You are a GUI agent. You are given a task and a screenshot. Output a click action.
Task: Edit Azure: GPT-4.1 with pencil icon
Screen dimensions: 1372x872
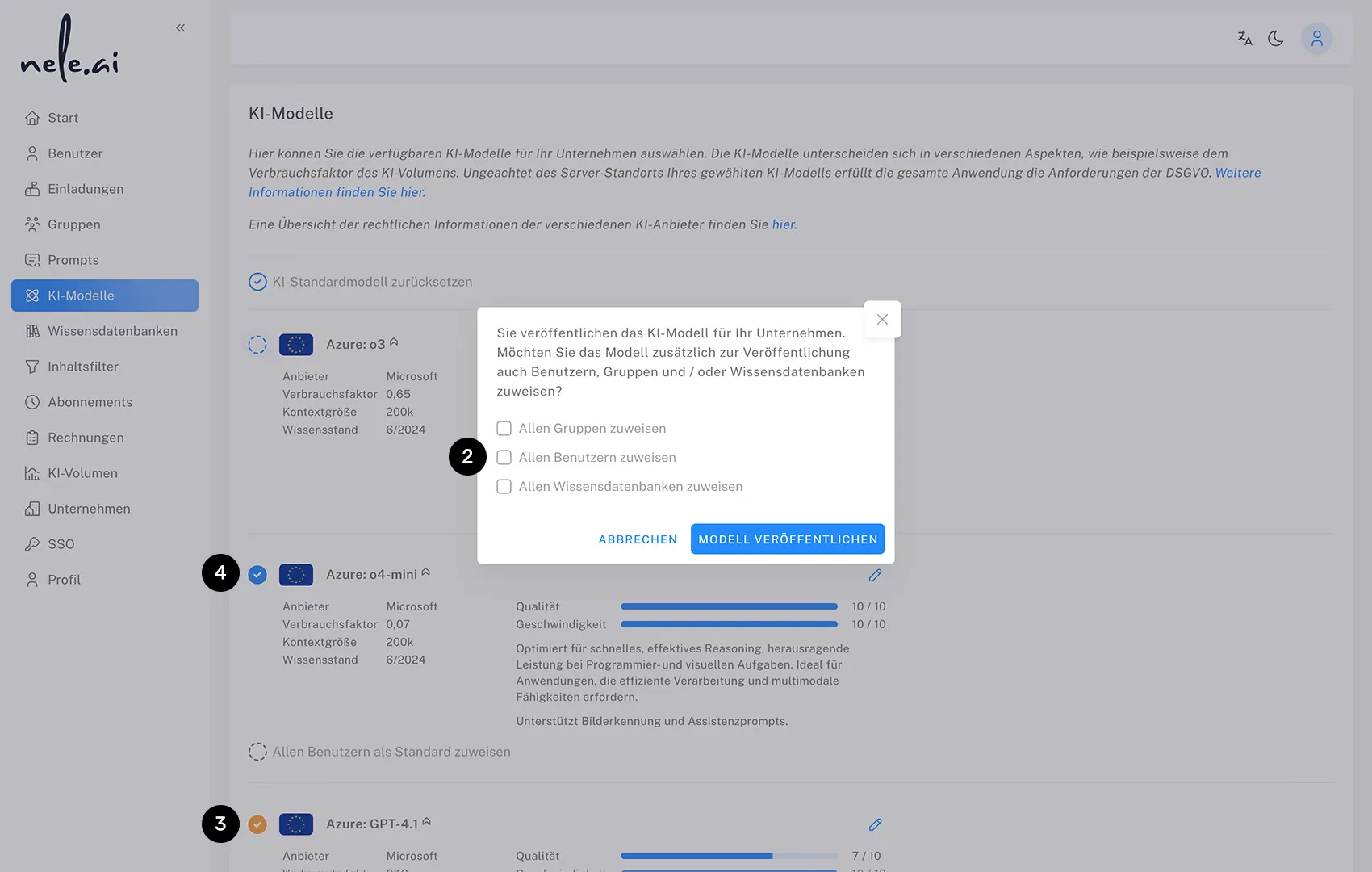[x=875, y=824]
